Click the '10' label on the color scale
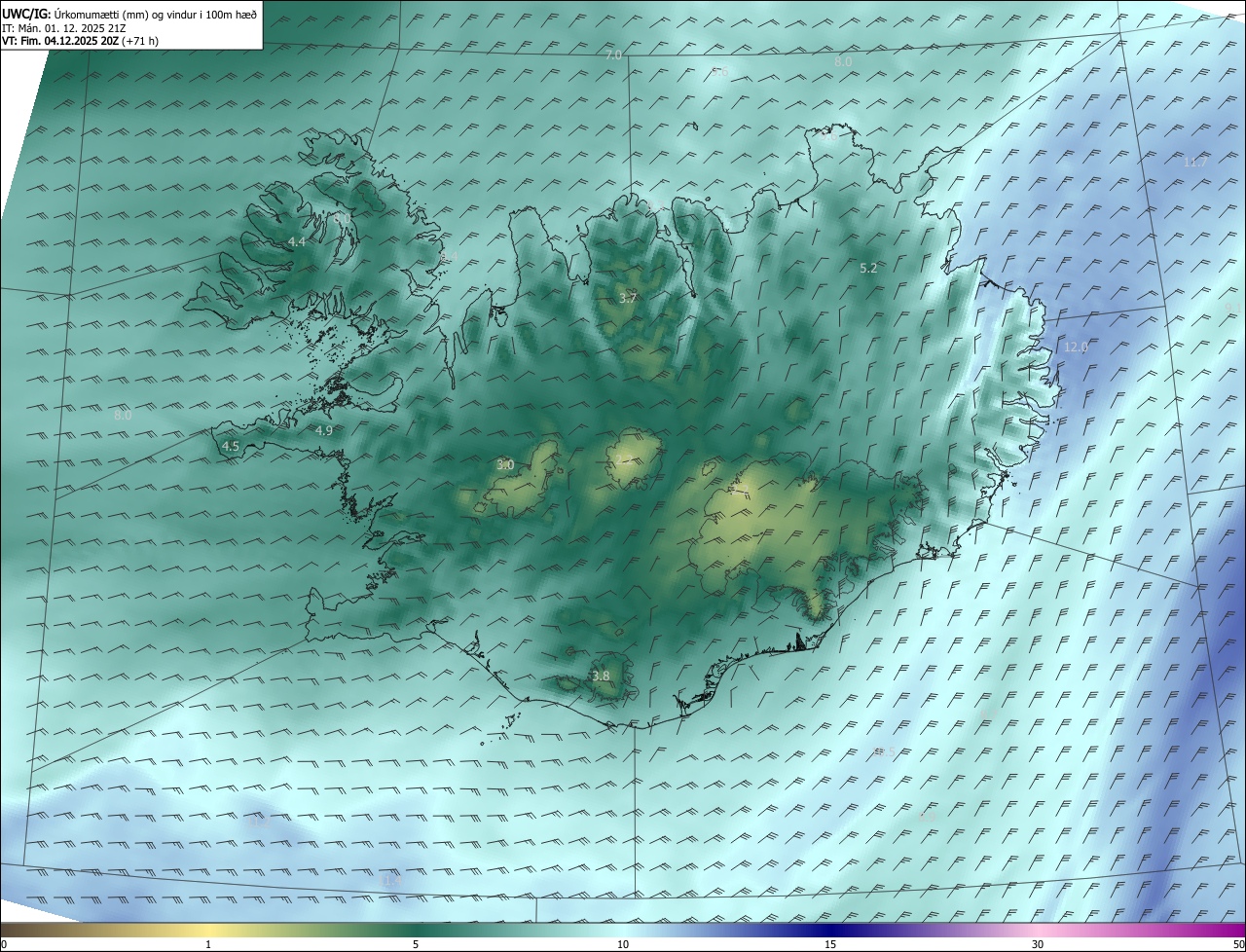This screenshot has height=952, width=1246. 623,944
